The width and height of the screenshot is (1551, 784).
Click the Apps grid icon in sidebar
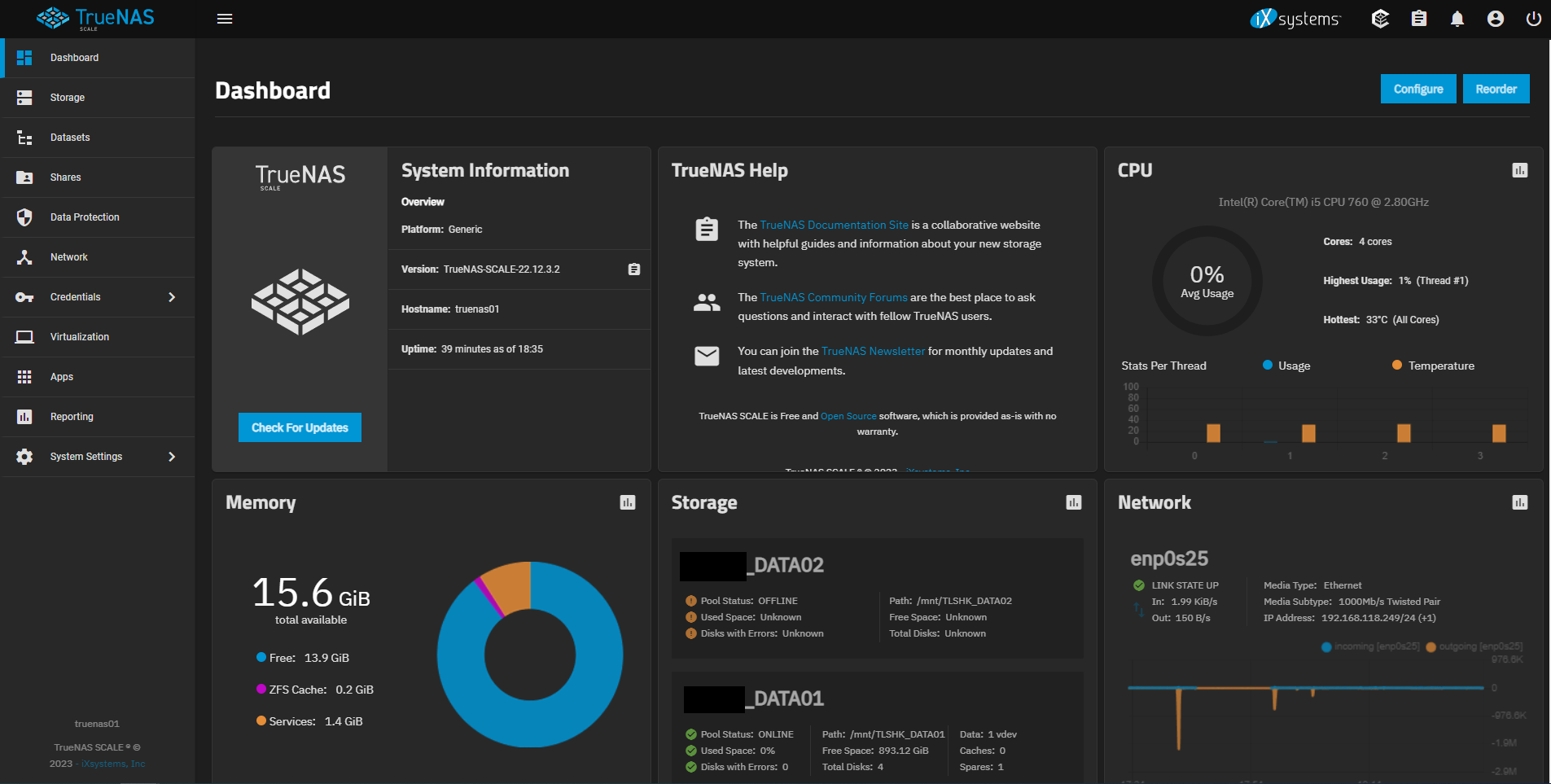pyautogui.click(x=24, y=377)
